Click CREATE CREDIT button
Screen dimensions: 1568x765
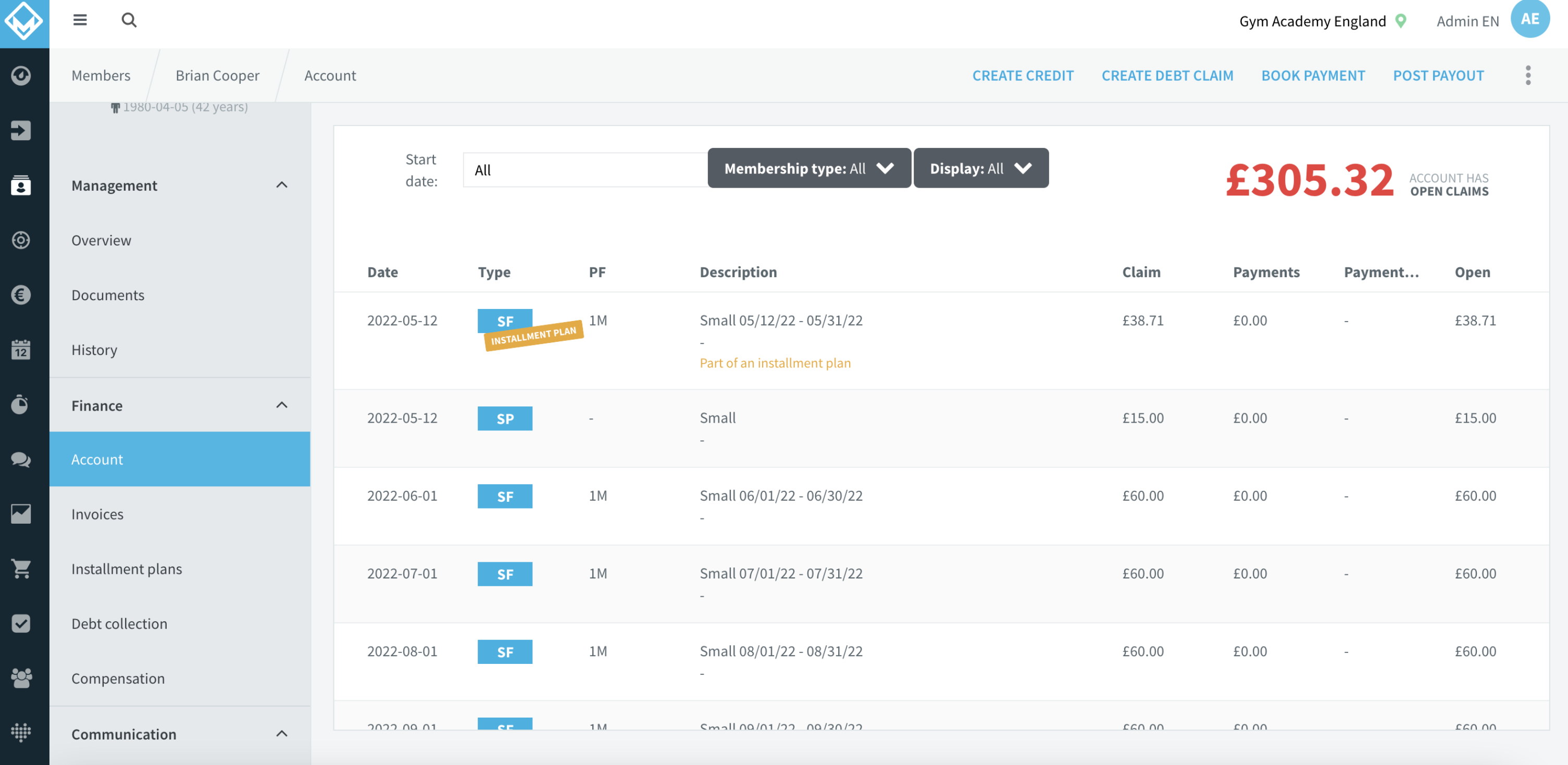(1023, 76)
